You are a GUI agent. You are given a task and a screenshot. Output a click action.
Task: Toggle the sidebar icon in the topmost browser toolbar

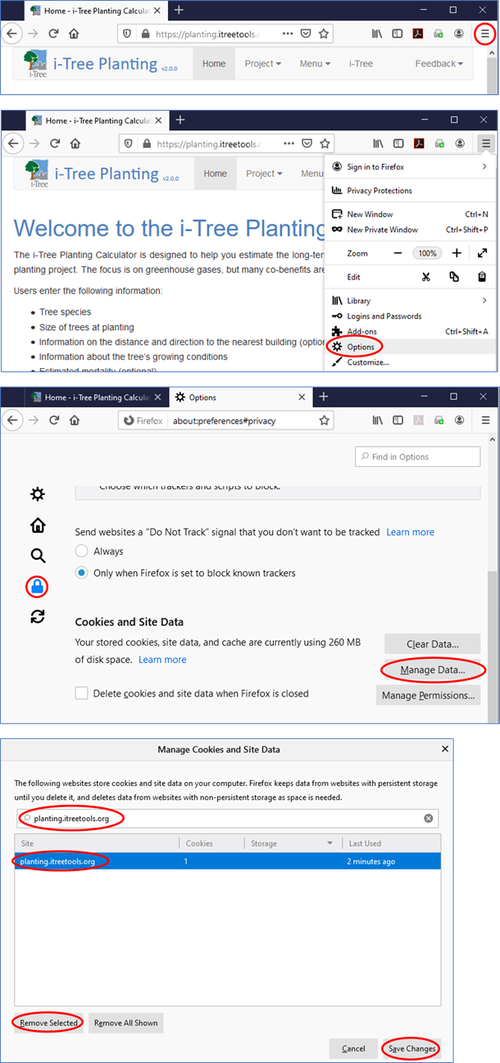coord(398,33)
